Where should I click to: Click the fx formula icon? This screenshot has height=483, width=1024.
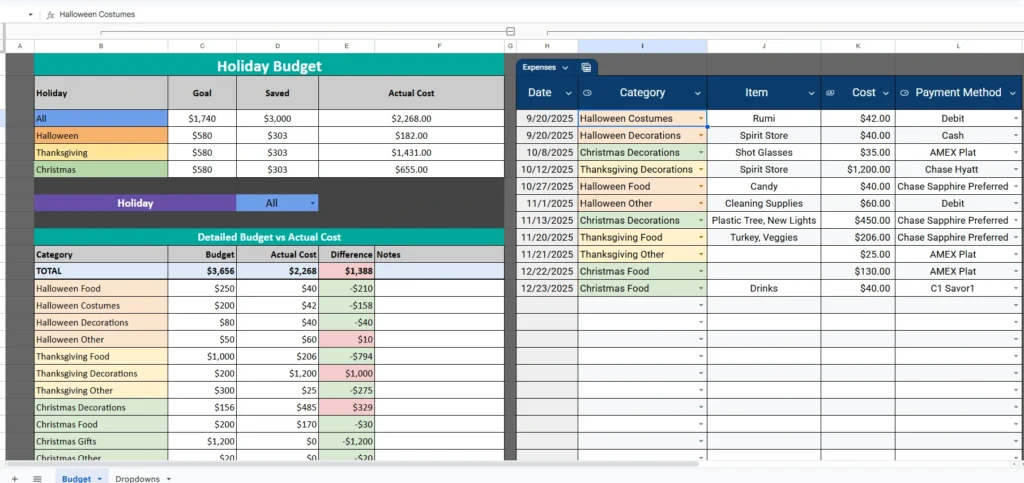click(50, 15)
